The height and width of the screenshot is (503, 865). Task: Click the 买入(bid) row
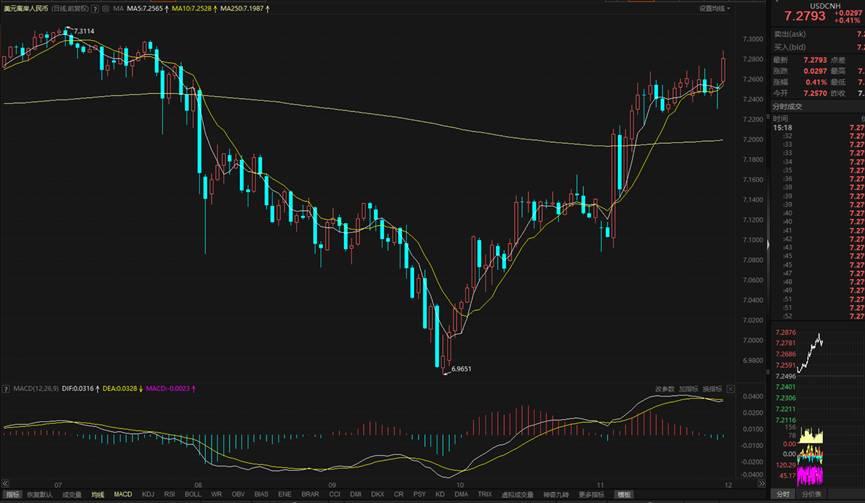coord(818,47)
